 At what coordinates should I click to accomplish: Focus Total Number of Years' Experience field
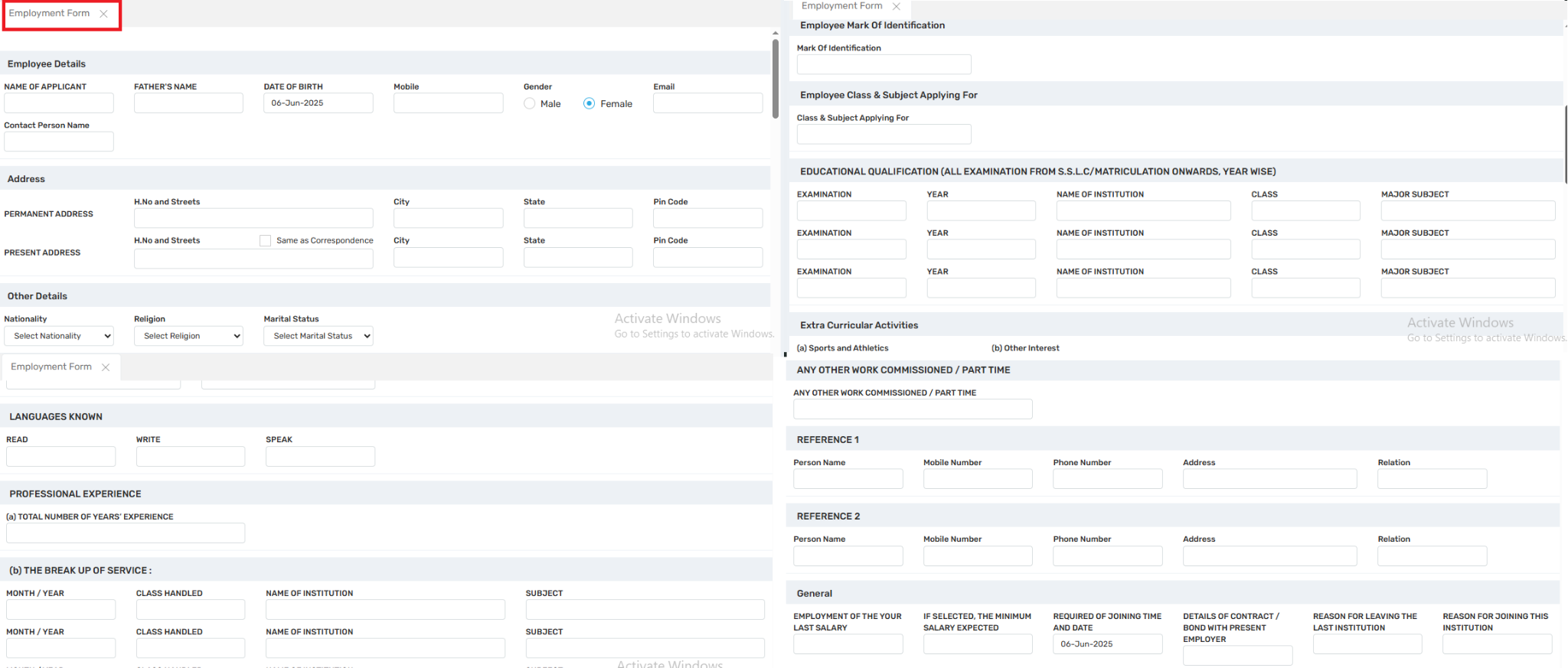(126, 533)
